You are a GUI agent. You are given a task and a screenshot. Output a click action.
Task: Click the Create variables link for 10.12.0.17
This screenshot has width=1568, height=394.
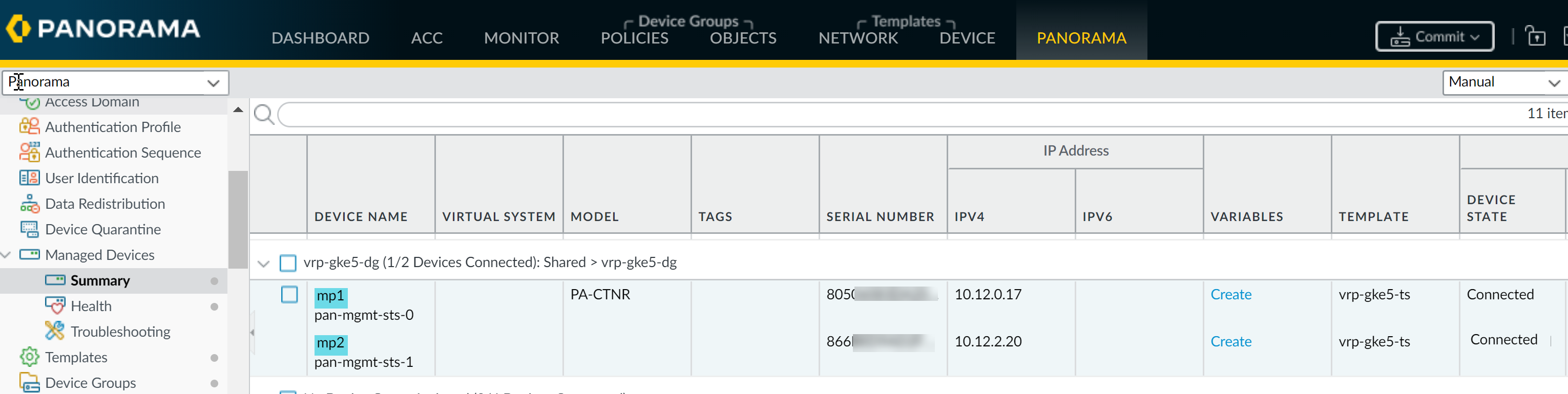point(1230,294)
